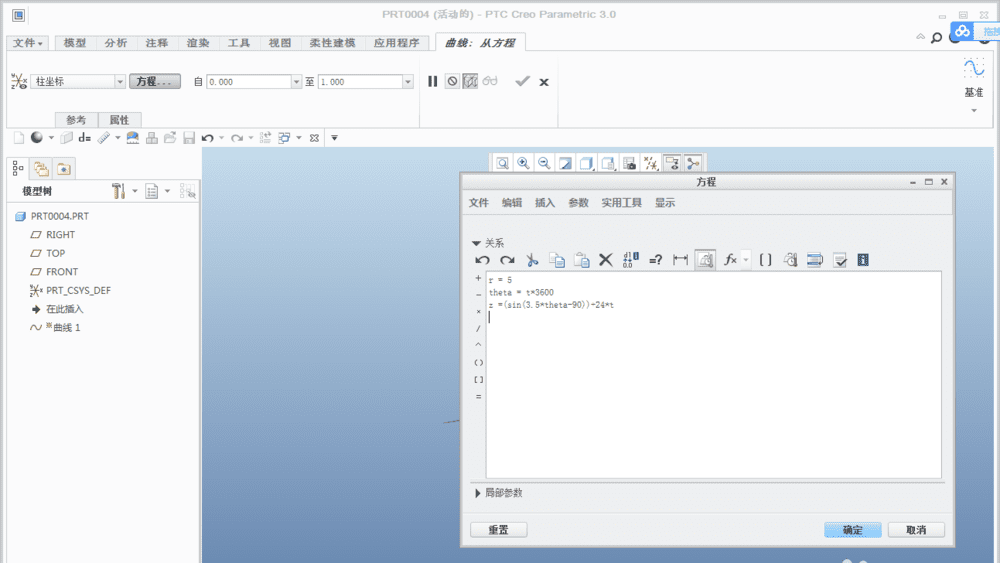Viewport: 1000px width, 563px height.
Task: Click into the relations text editor area
Action: (x=713, y=375)
